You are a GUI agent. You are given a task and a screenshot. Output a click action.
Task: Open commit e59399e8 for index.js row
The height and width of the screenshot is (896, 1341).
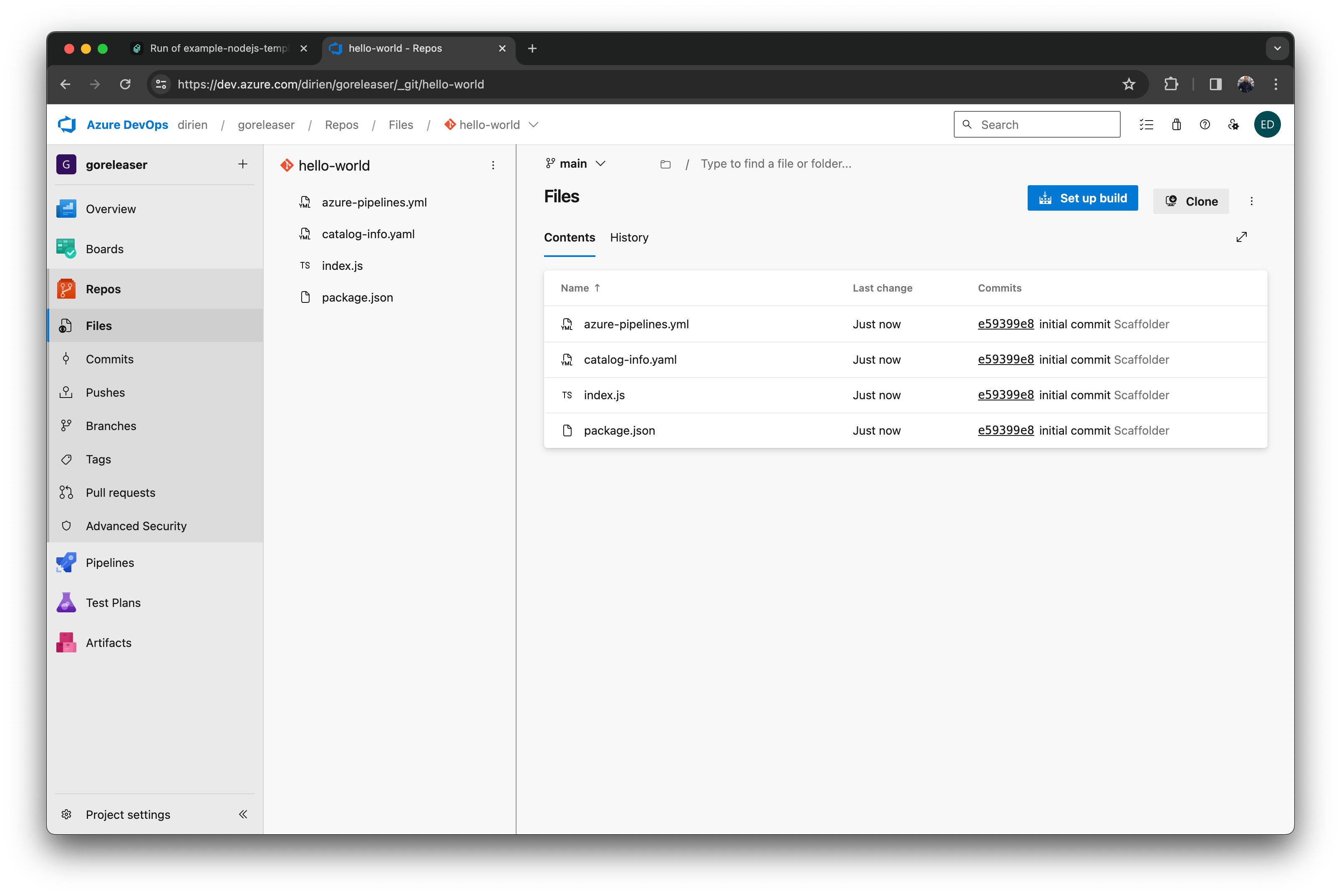(1006, 395)
